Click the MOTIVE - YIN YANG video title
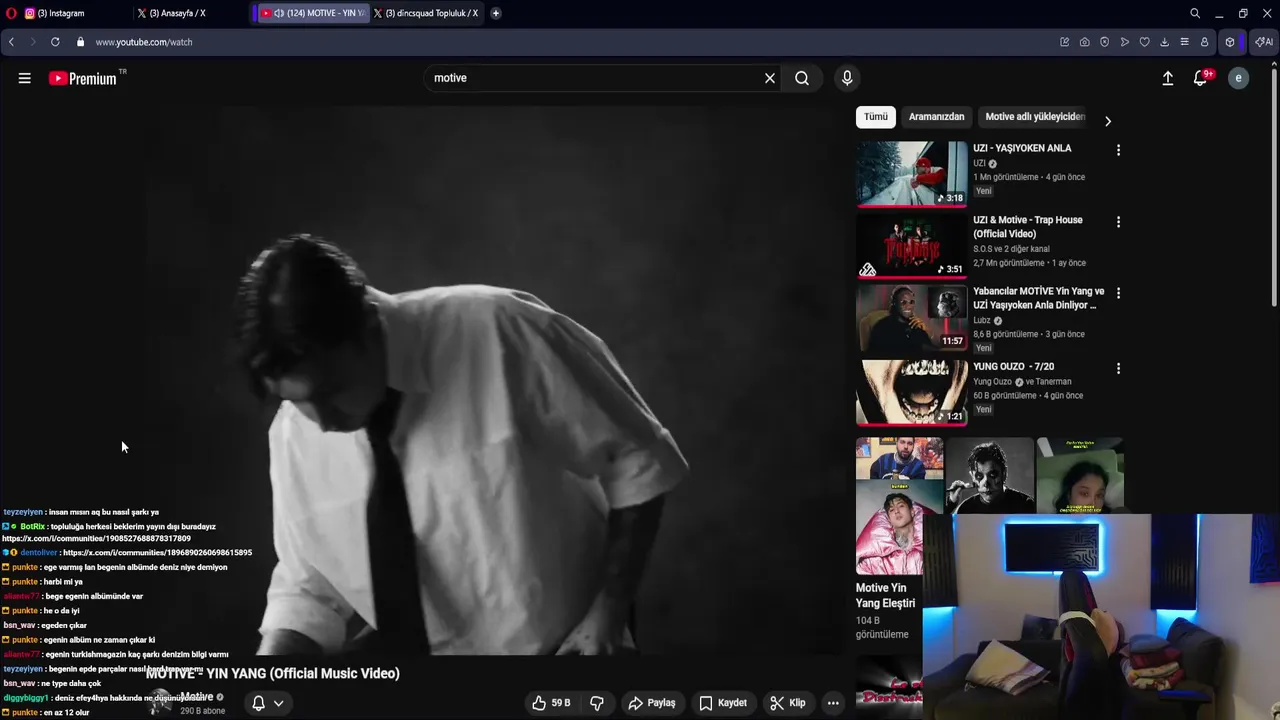The width and height of the screenshot is (1280, 720). pos(273,673)
